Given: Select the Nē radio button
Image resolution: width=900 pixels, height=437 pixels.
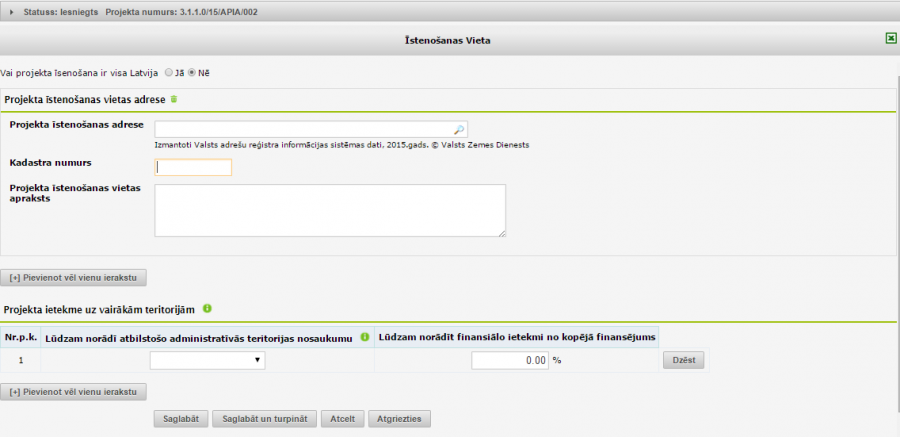Looking at the screenshot, I should click(192, 73).
